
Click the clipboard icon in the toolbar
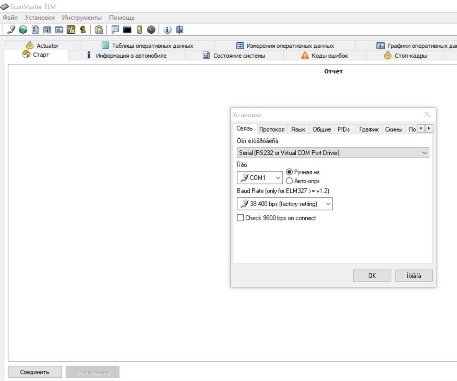pos(99,30)
